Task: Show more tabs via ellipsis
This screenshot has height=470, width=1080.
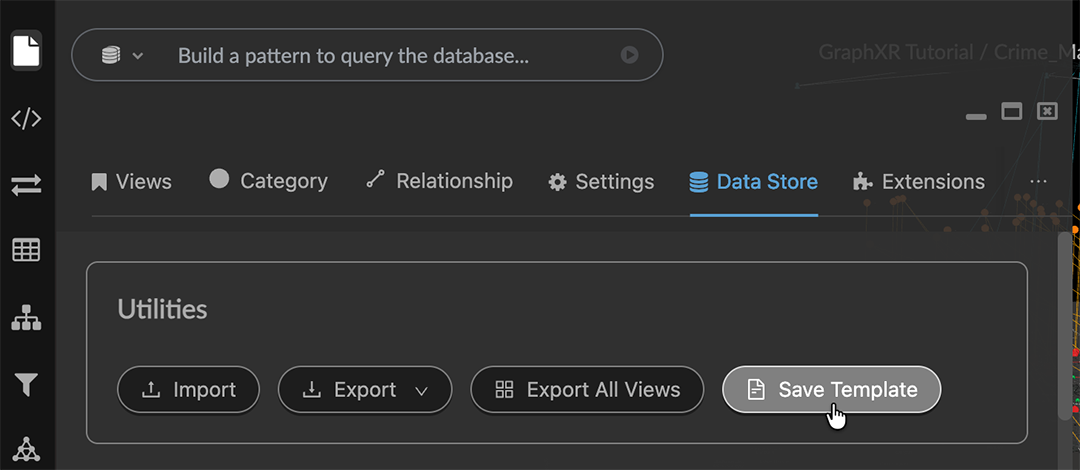Action: click(x=1038, y=182)
